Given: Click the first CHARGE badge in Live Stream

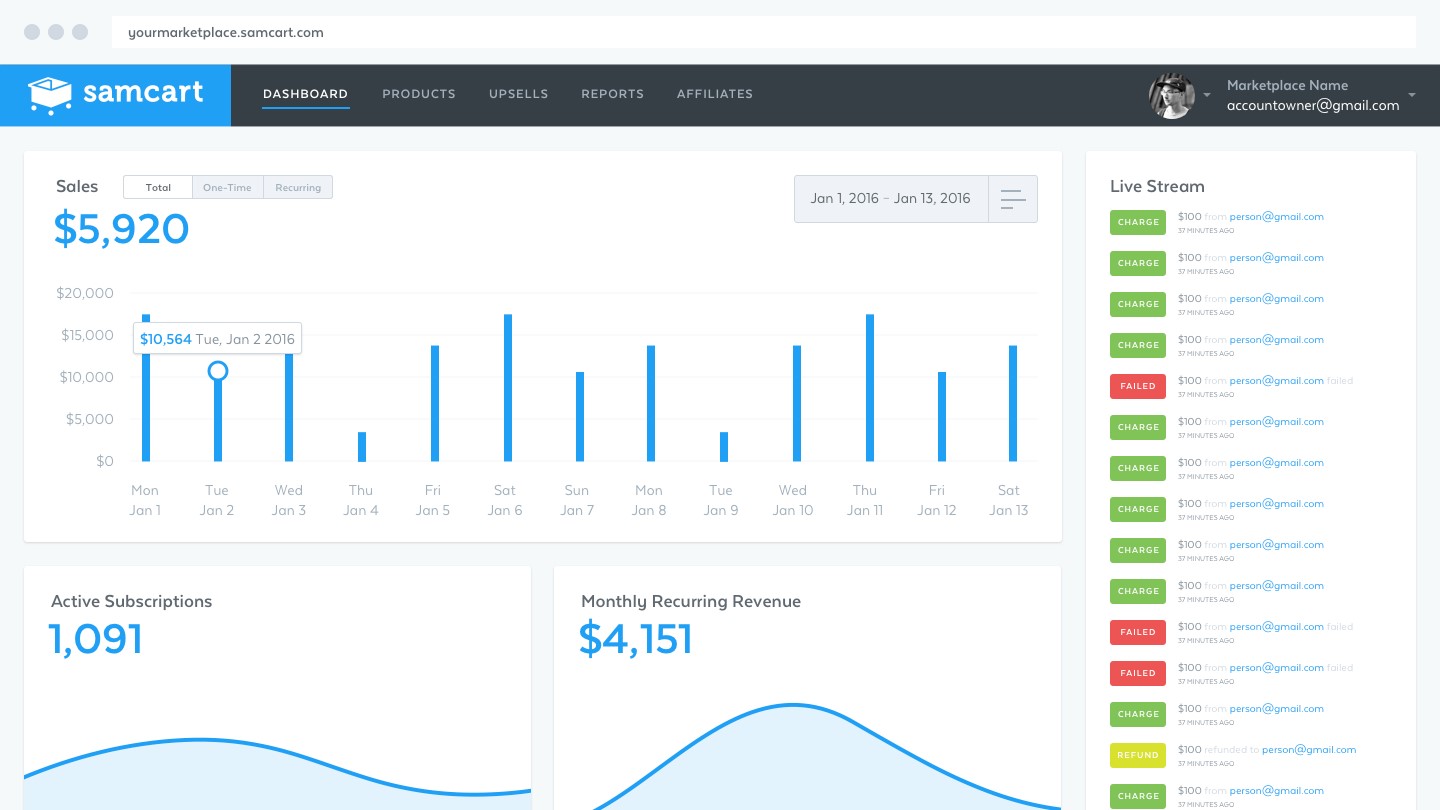Looking at the screenshot, I should (1137, 222).
